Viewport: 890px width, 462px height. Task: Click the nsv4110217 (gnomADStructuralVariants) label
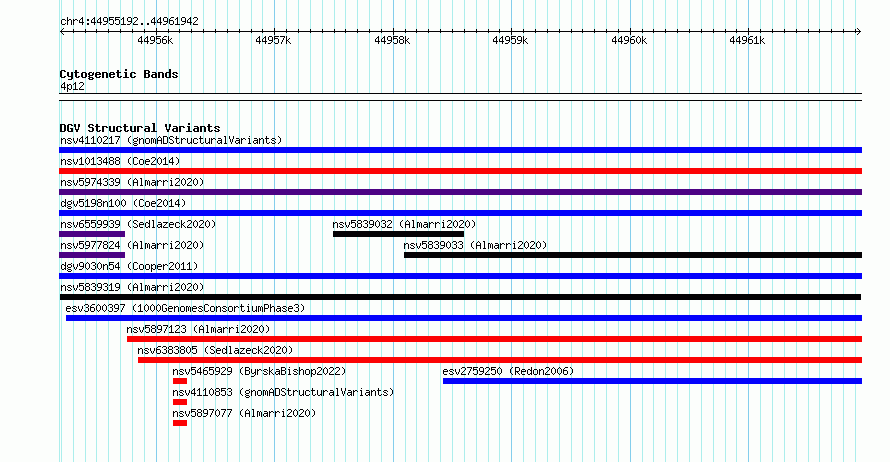pyautogui.click(x=171, y=140)
